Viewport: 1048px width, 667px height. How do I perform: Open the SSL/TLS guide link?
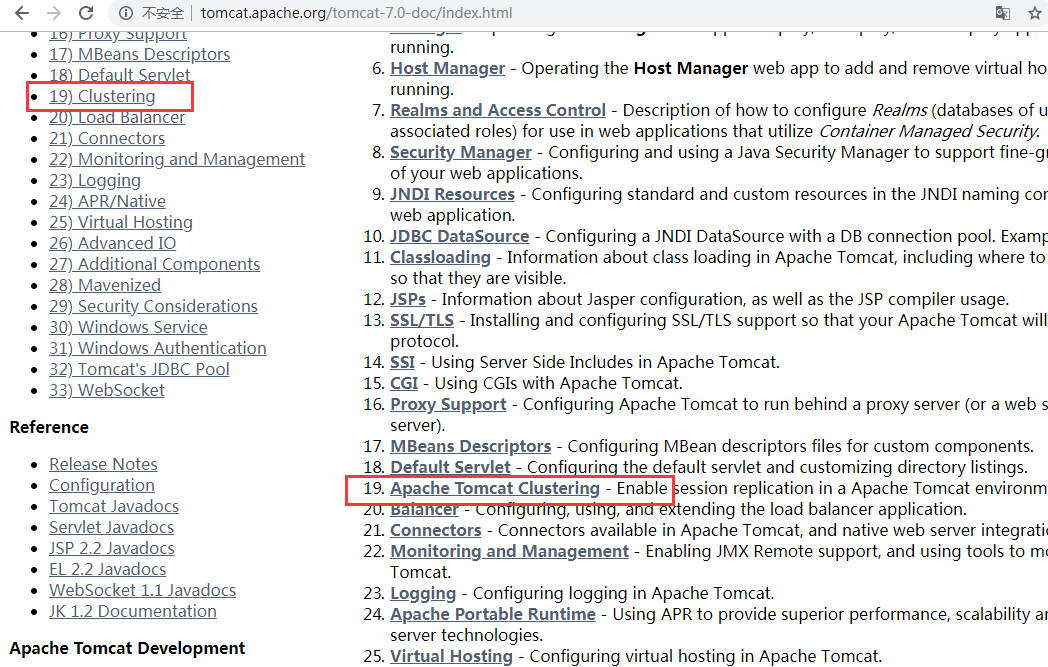(x=422, y=320)
